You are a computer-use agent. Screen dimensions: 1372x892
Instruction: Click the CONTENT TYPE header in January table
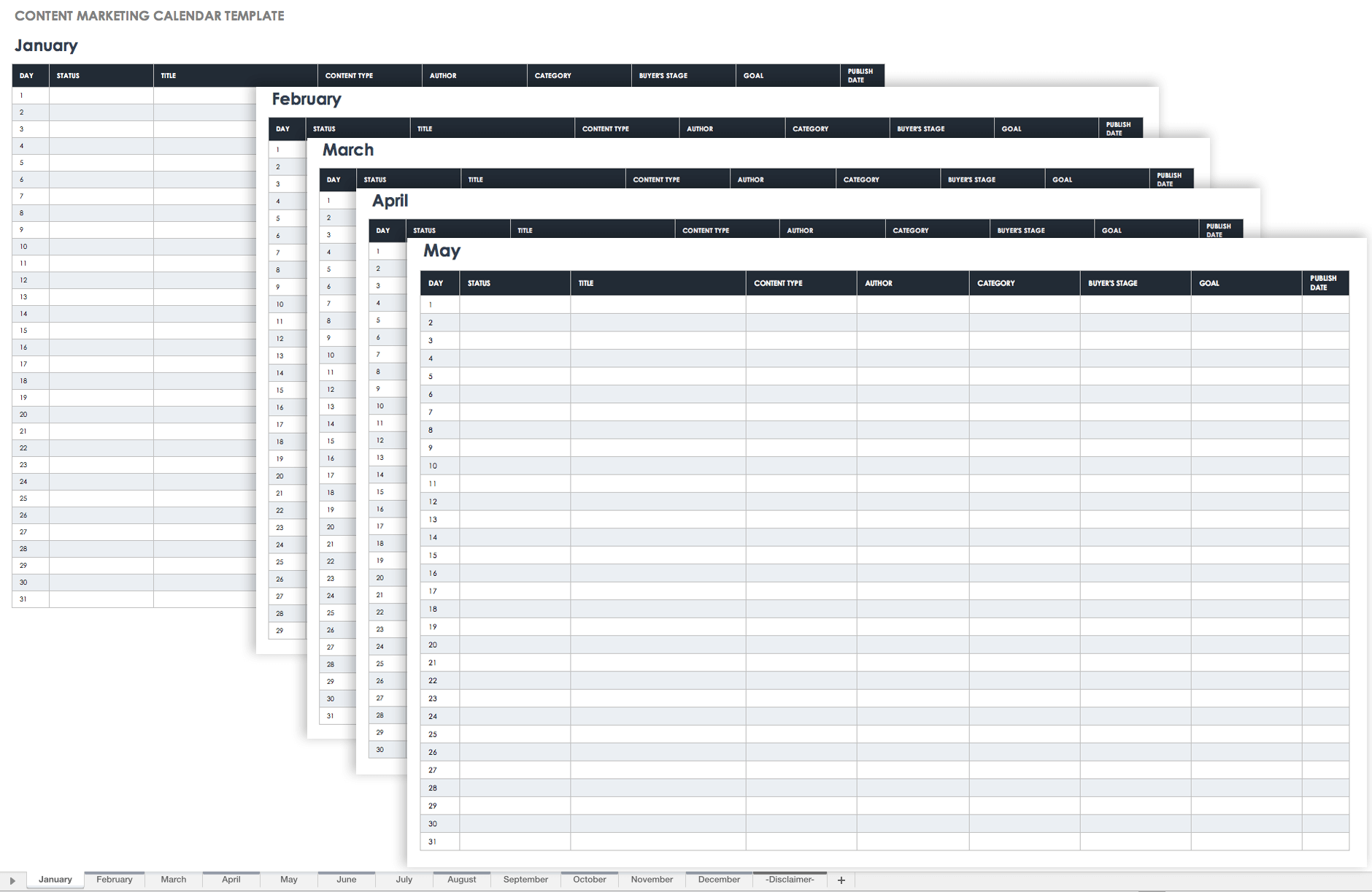point(369,75)
